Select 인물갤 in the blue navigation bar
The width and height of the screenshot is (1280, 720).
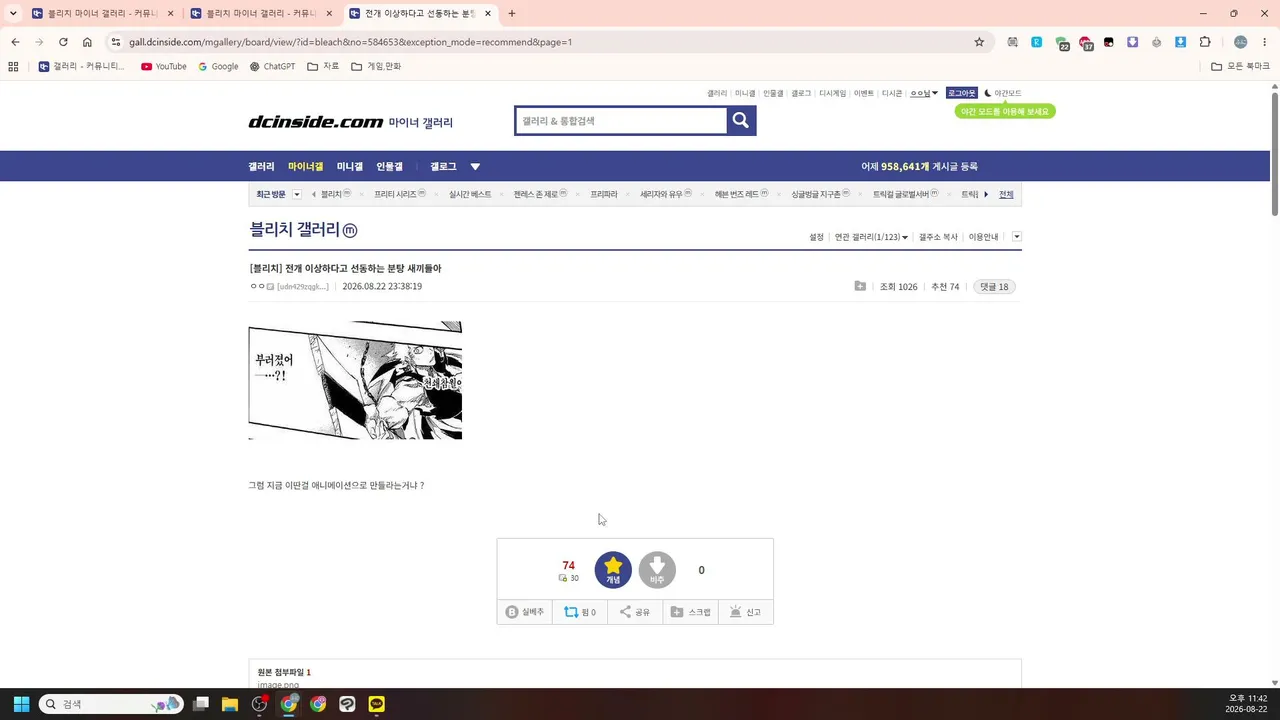pos(390,167)
